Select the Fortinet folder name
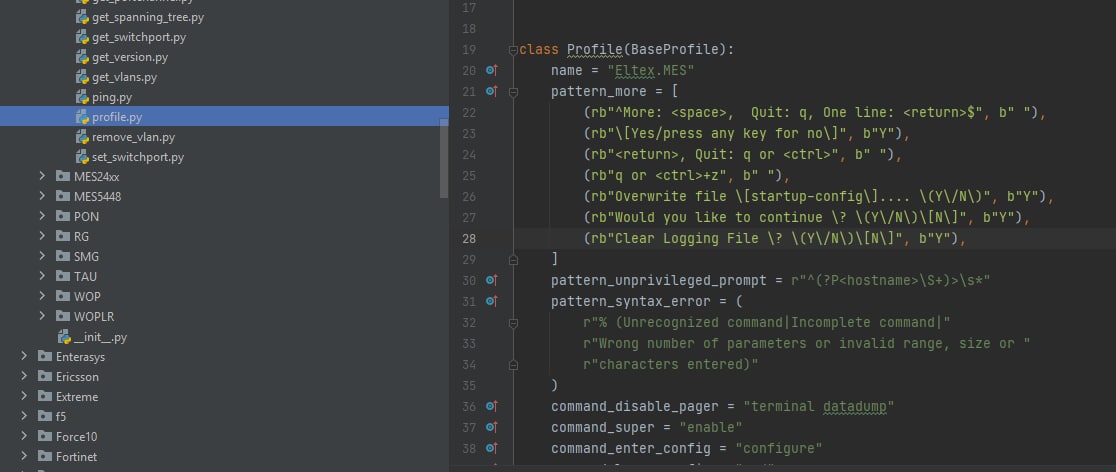 coord(76,457)
